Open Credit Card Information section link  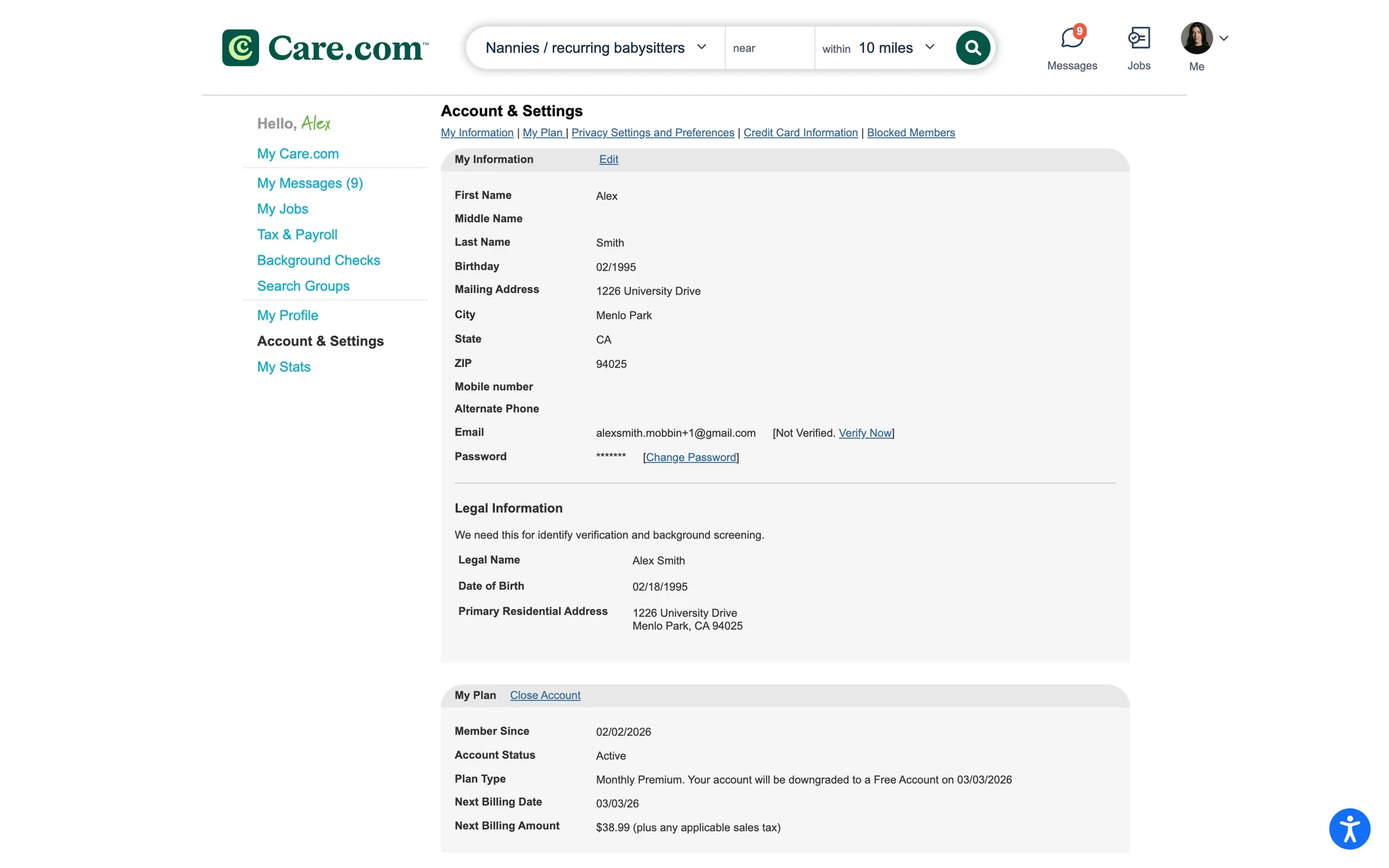point(800,133)
